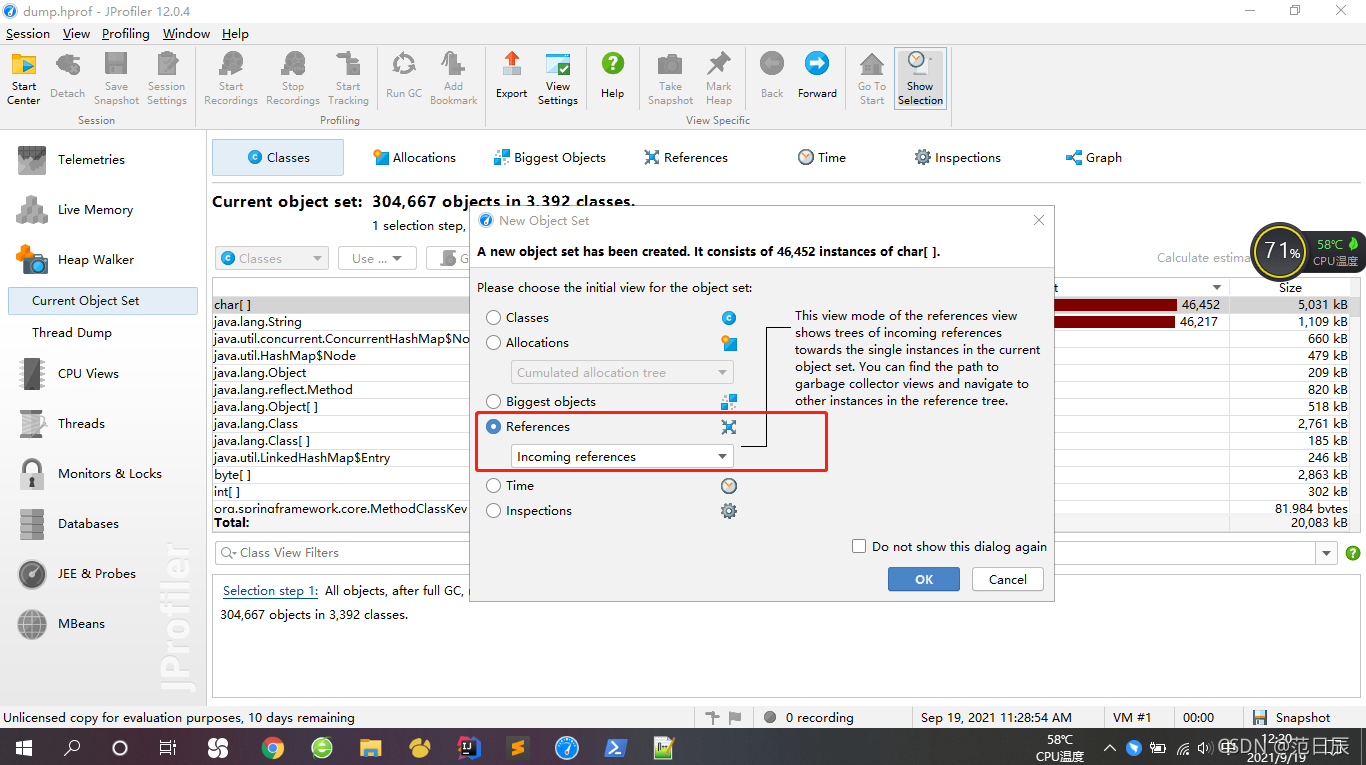Click the Size column header
This screenshot has width=1366, height=765.
pyautogui.click(x=1290, y=287)
